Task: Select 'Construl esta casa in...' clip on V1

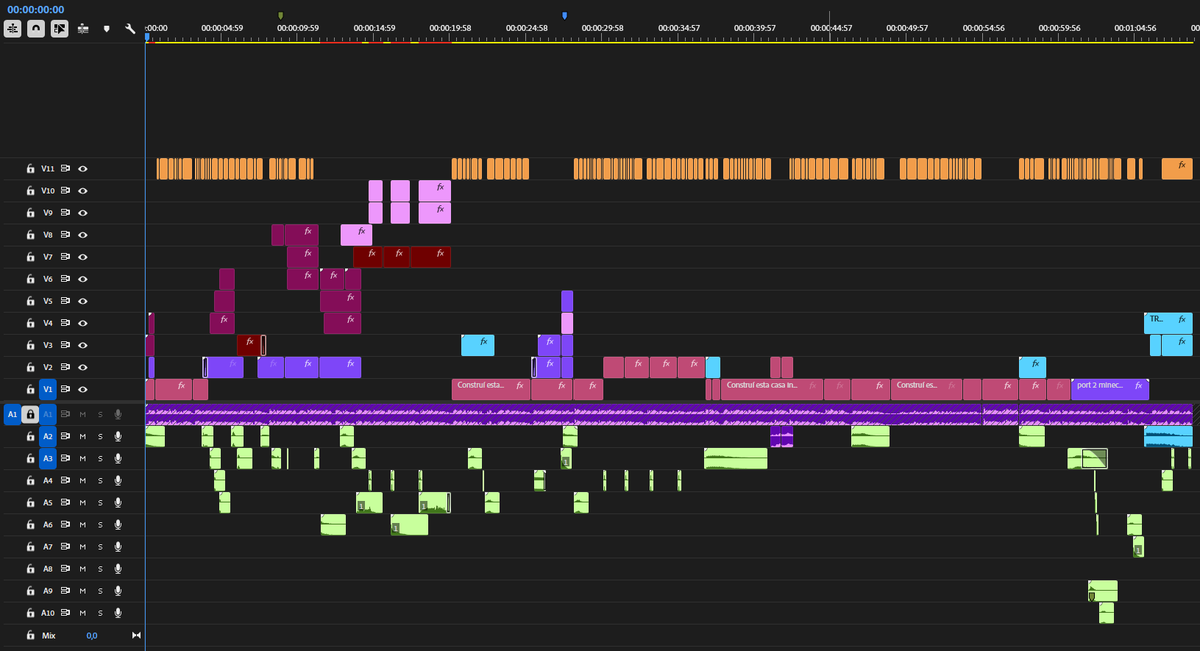Action: point(770,389)
